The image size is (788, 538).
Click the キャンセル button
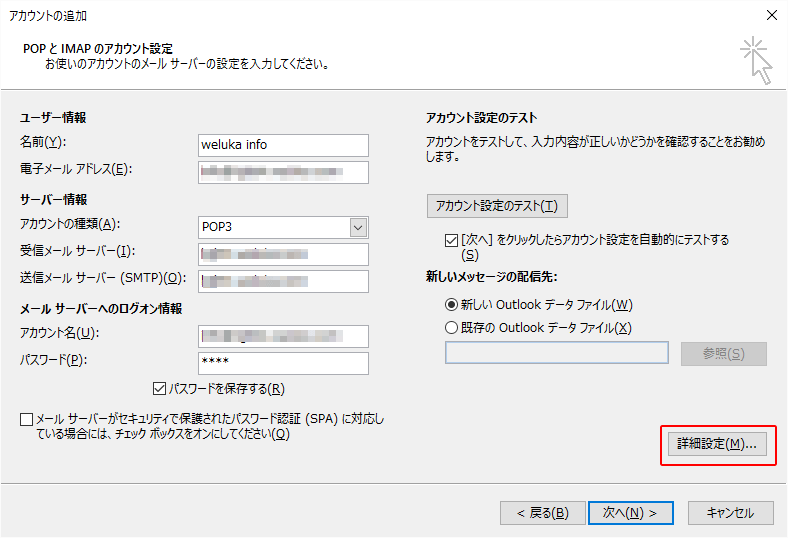(x=730, y=513)
